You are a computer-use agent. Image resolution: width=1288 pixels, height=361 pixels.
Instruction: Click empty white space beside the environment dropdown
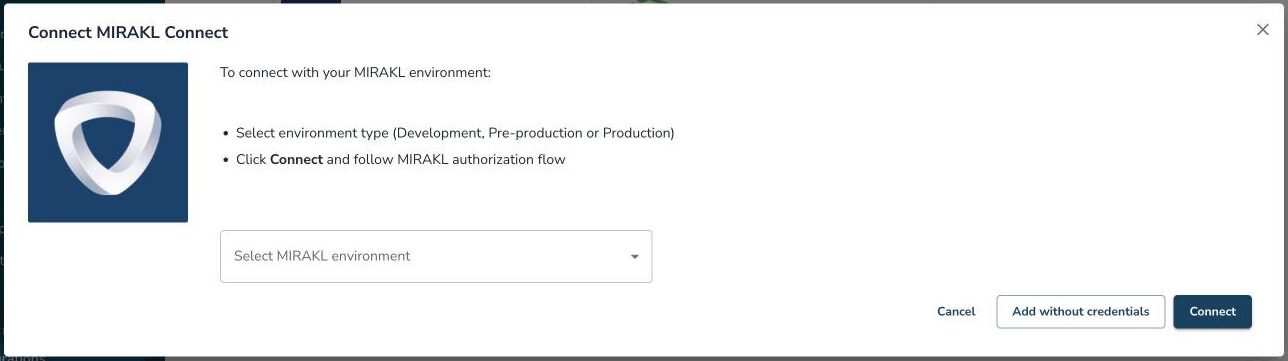(x=800, y=256)
